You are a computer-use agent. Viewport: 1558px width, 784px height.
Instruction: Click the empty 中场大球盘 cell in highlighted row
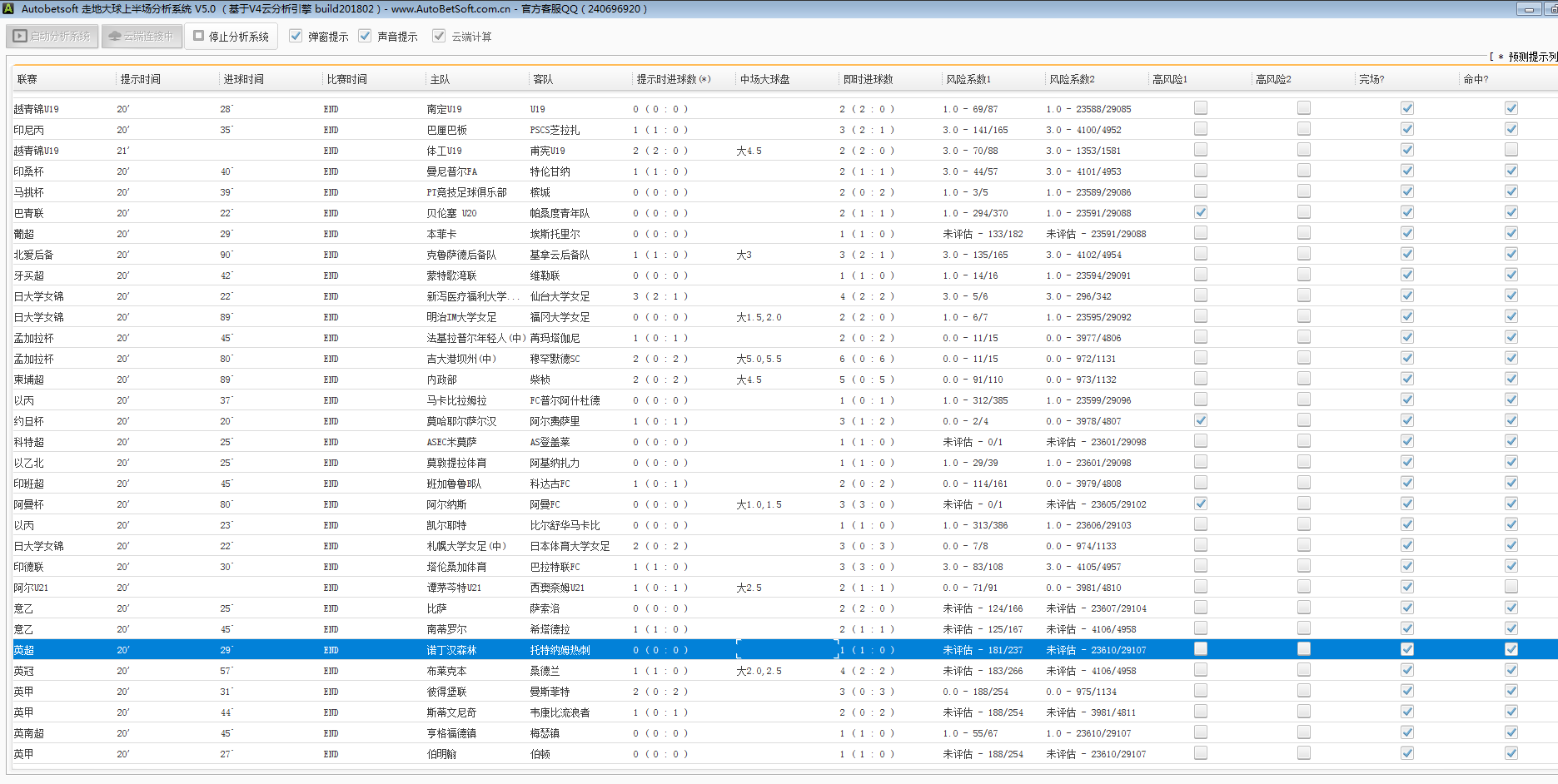pyautogui.click(x=786, y=650)
